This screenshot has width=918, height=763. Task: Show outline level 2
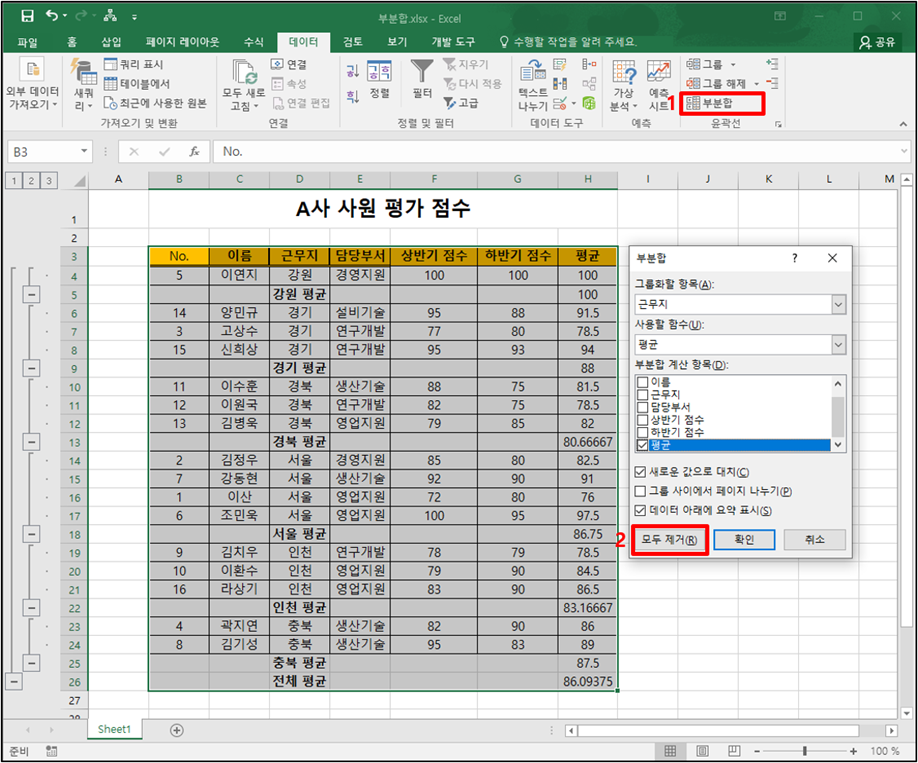click(31, 180)
